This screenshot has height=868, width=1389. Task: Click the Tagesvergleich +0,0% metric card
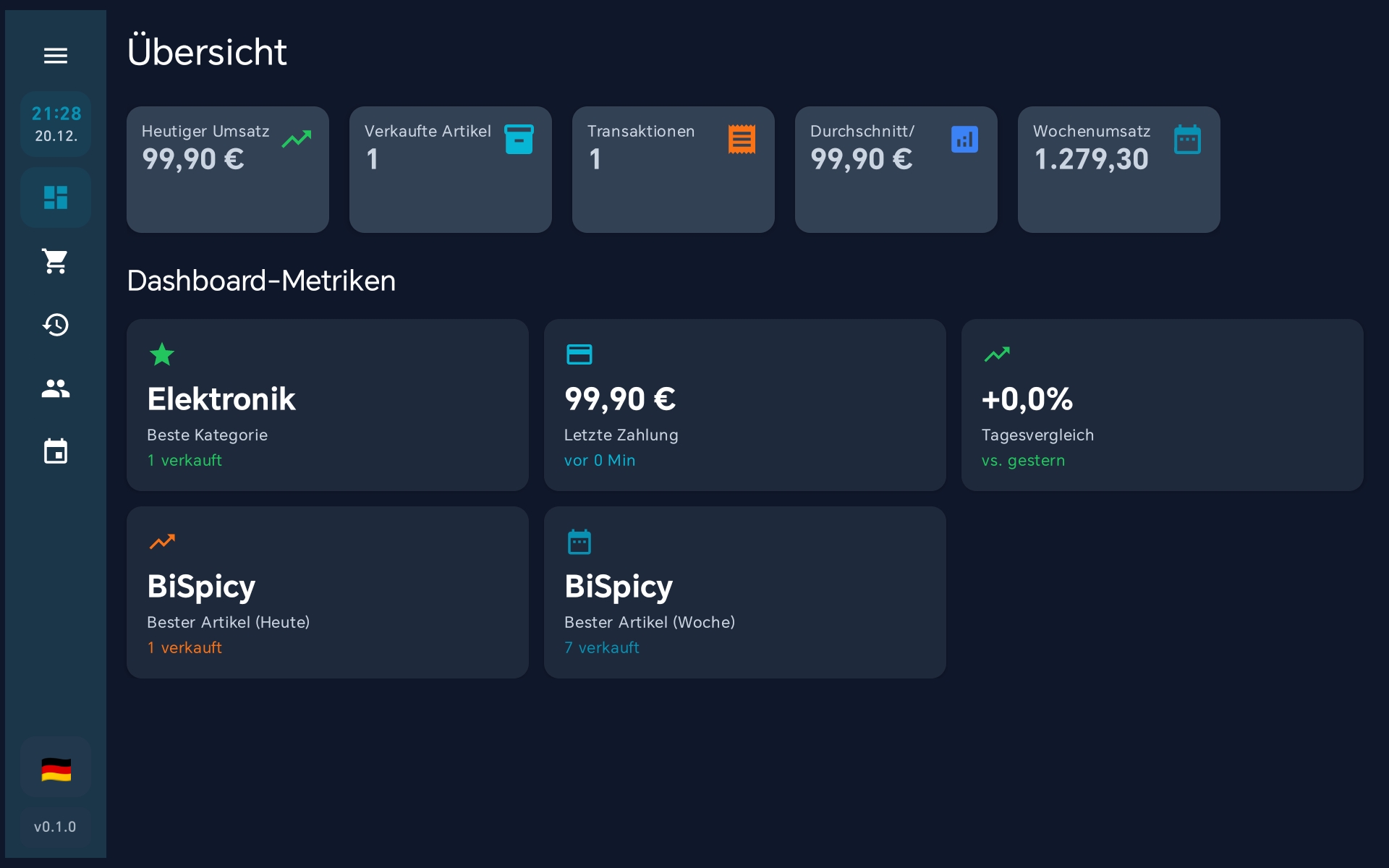tap(1160, 404)
